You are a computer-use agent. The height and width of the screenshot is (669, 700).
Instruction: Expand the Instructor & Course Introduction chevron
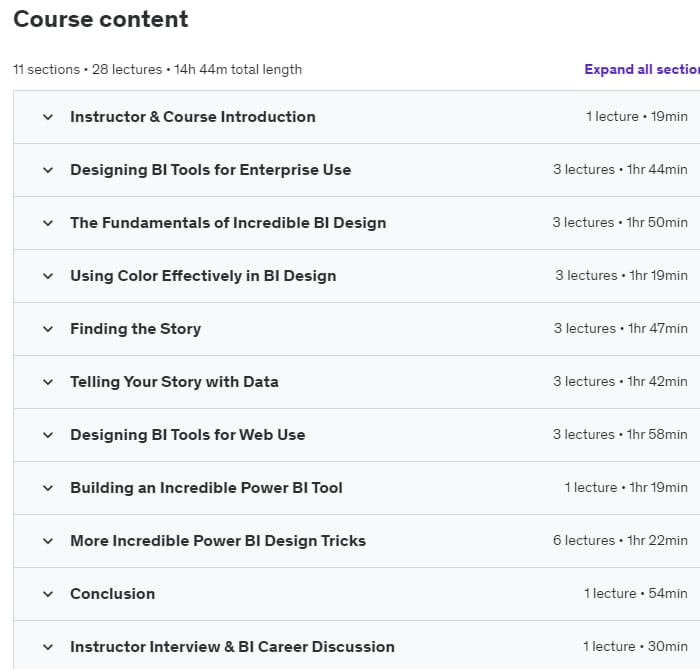click(x=48, y=117)
